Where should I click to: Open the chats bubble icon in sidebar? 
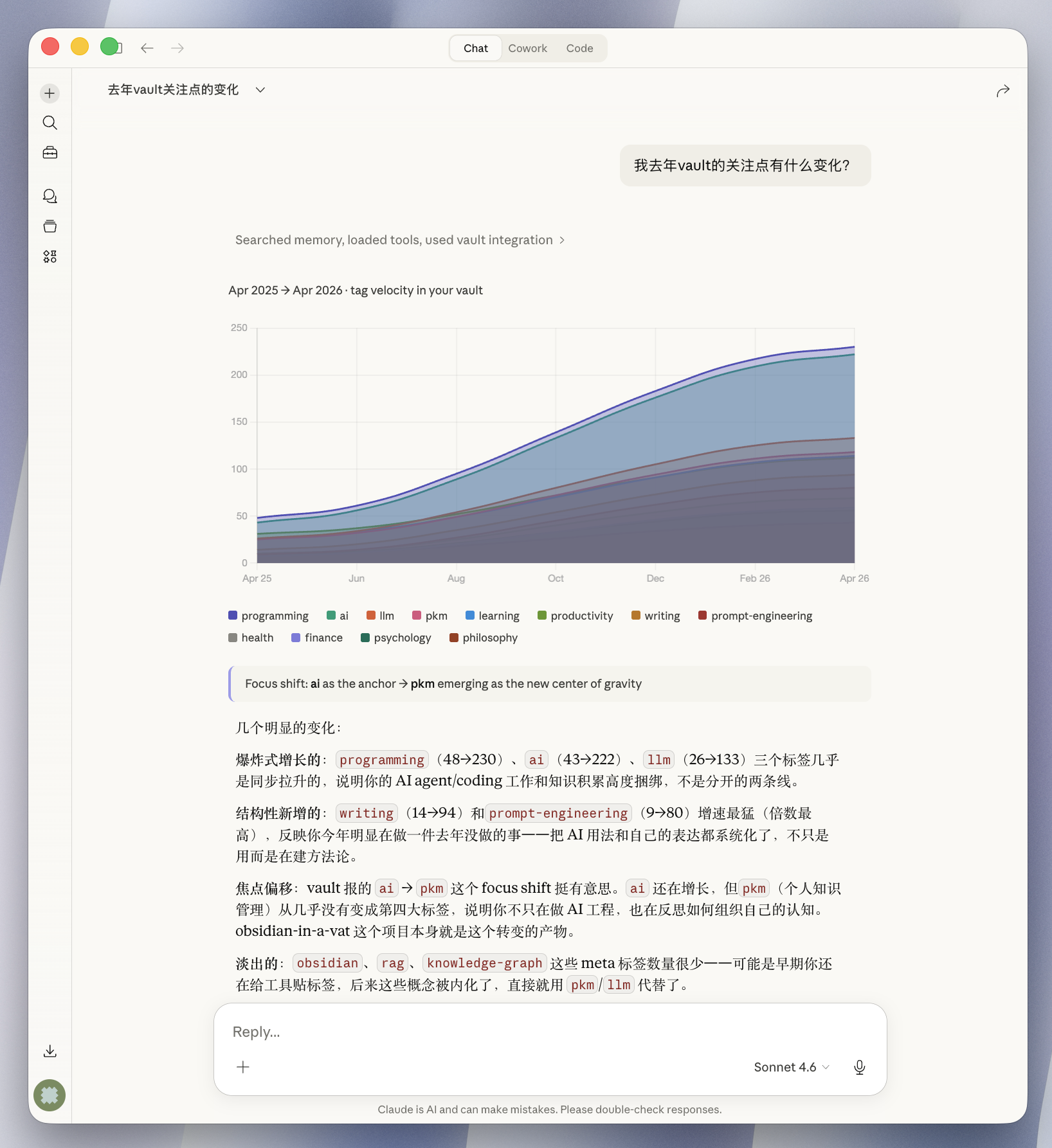click(50, 196)
